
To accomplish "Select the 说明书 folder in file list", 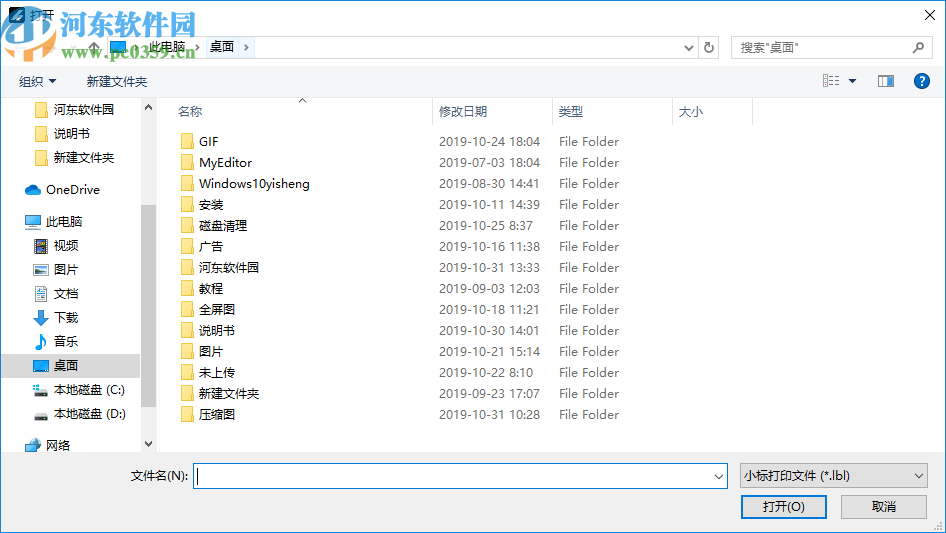I will [217, 331].
